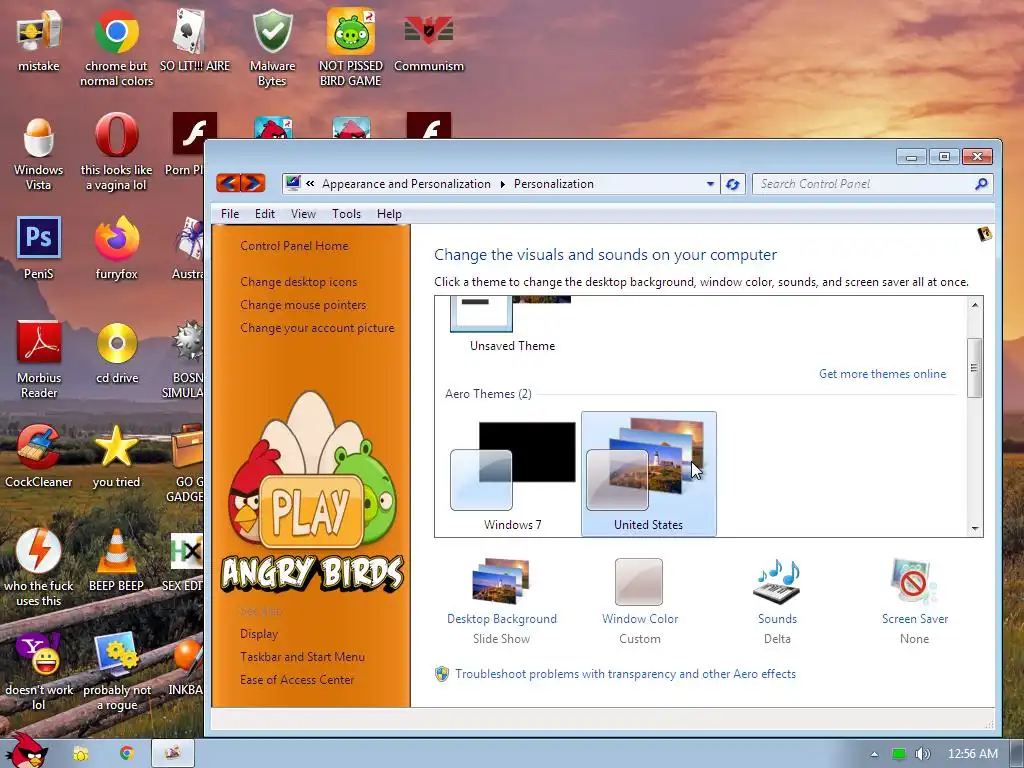Screen dimensions: 1024x768
Task: Open the blue brush cleaner desktop icon
Action: pyautogui.click(x=39, y=447)
